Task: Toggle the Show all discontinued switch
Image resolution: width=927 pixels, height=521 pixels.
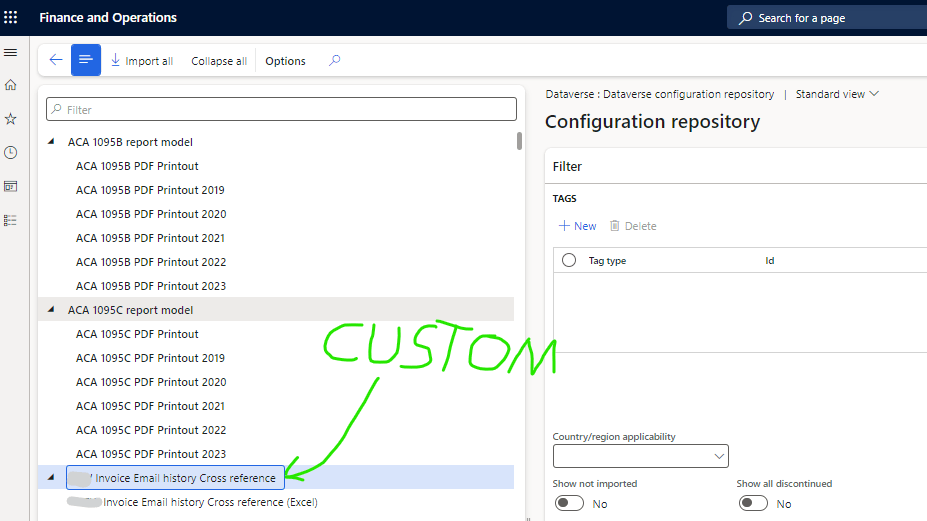Action: pyautogui.click(x=753, y=503)
